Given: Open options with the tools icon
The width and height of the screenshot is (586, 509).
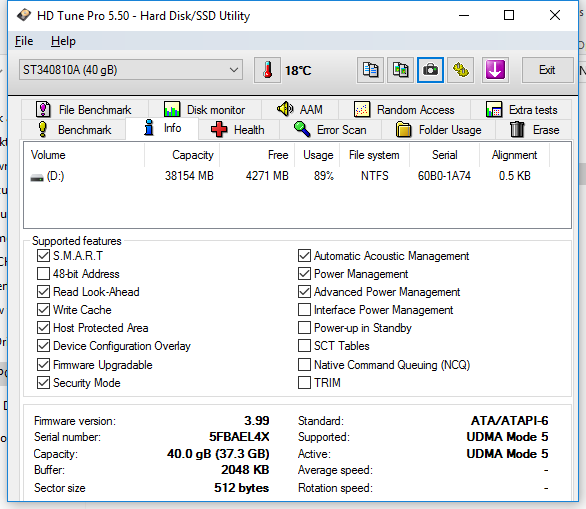Looking at the screenshot, I should 460,70.
